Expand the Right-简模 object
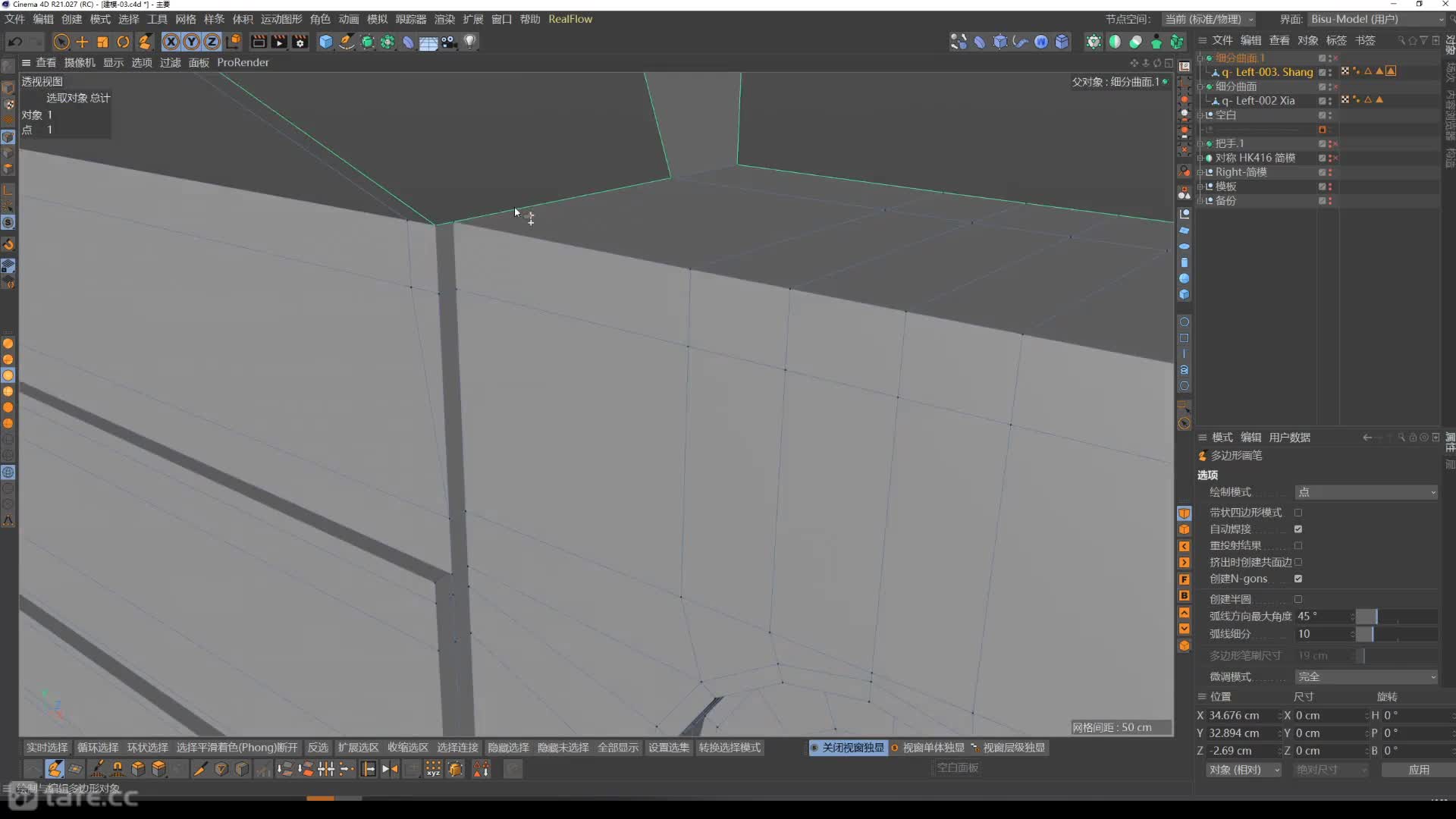This screenshot has height=819, width=1456. 1200,172
